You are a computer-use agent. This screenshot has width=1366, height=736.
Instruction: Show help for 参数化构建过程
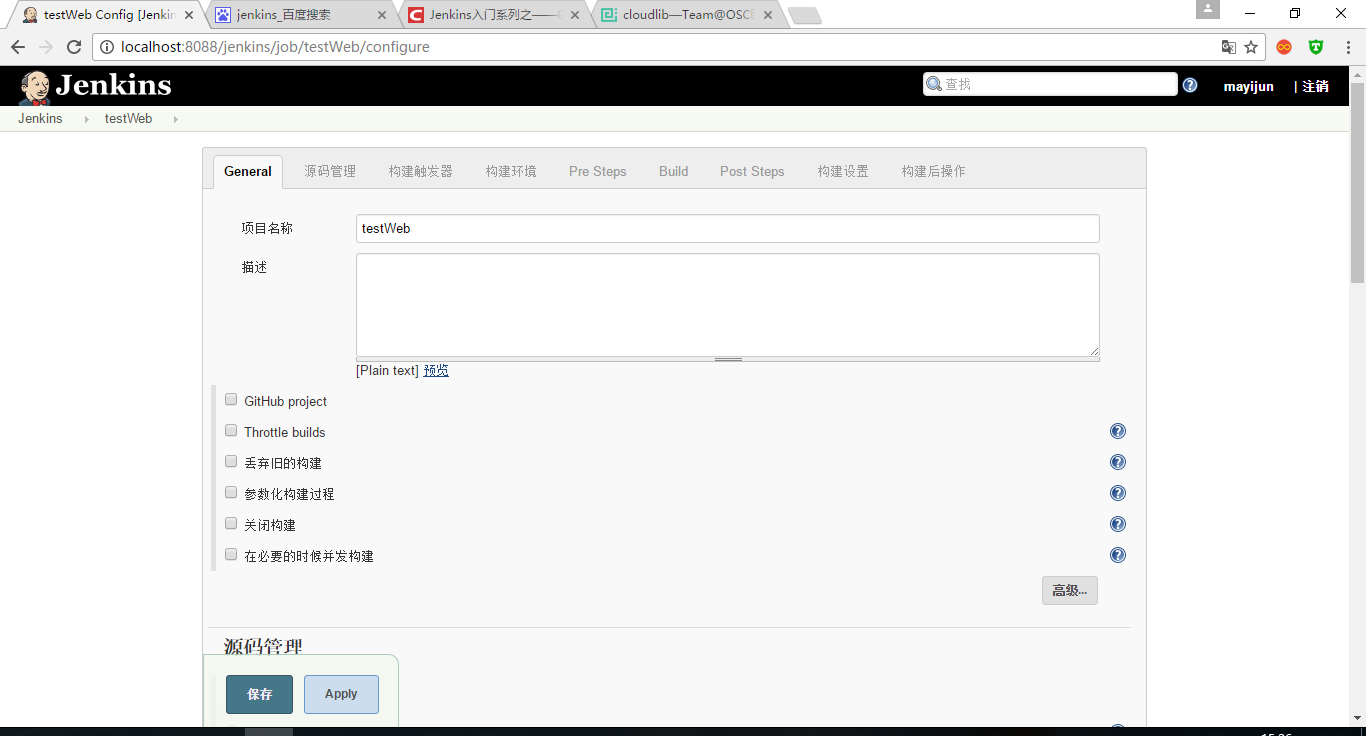coord(1118,493)
